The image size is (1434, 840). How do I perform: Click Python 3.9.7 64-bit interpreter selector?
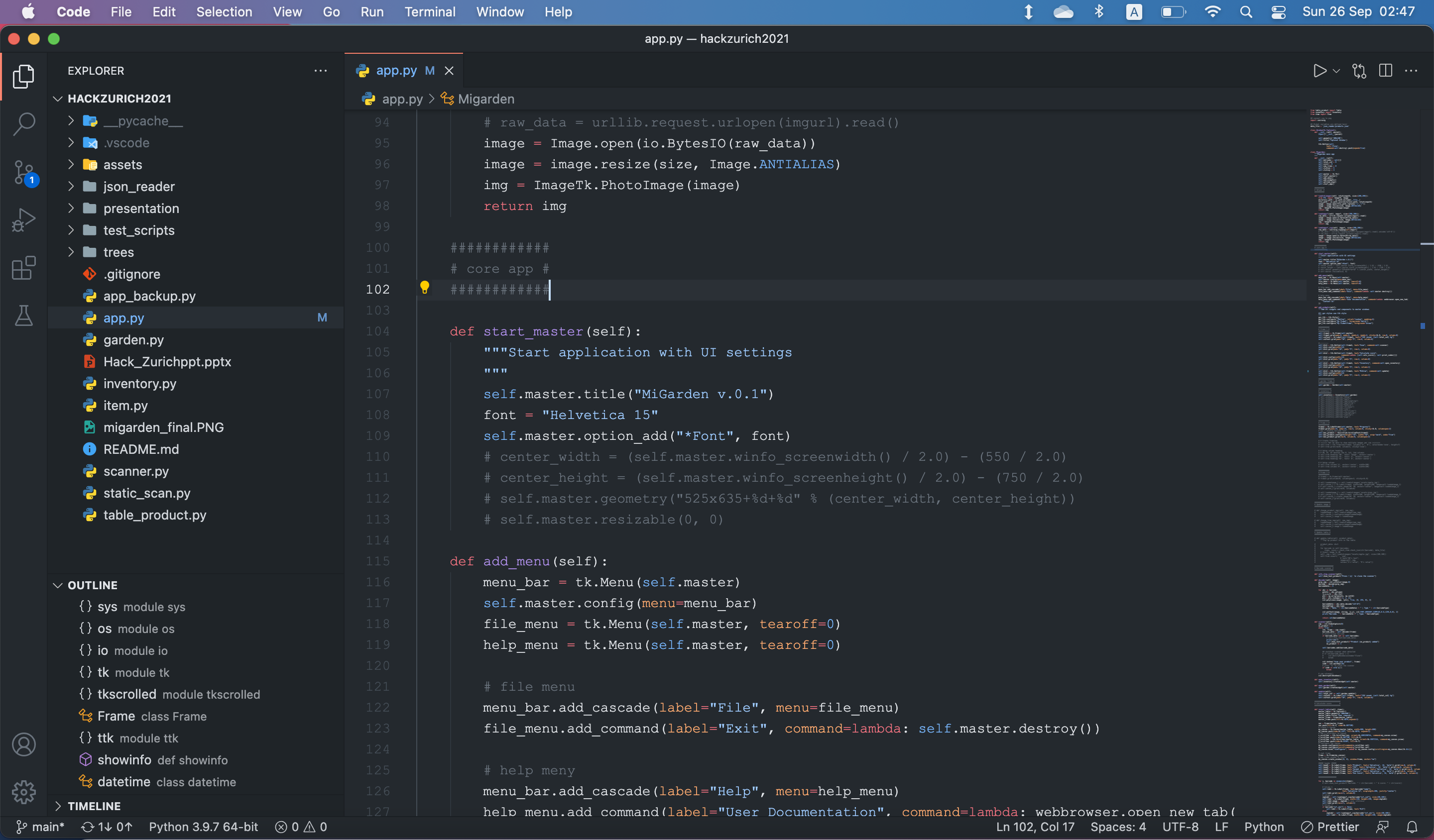point(203,827)
